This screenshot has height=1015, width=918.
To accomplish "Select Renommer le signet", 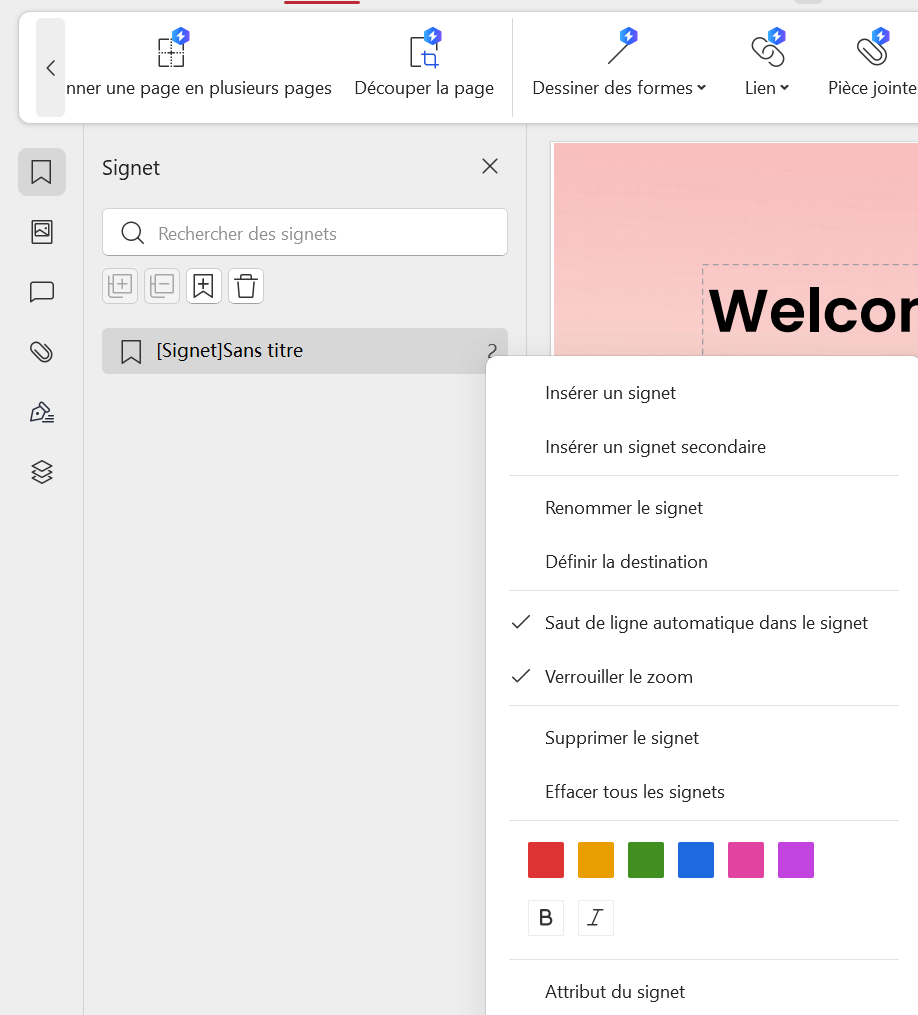I will [x=624, y=507].
